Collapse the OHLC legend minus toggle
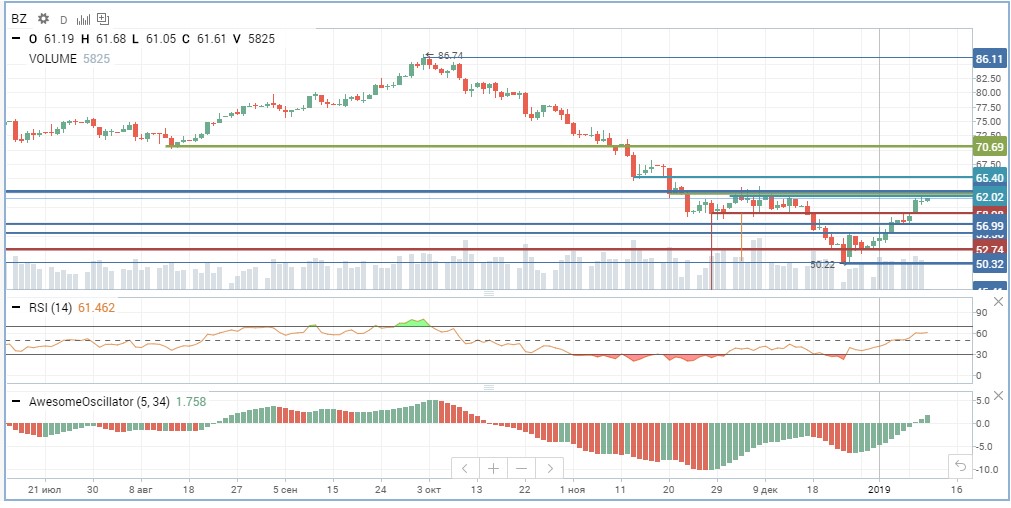The height and width of the screenshot is (508, 1011). (15, 39)
